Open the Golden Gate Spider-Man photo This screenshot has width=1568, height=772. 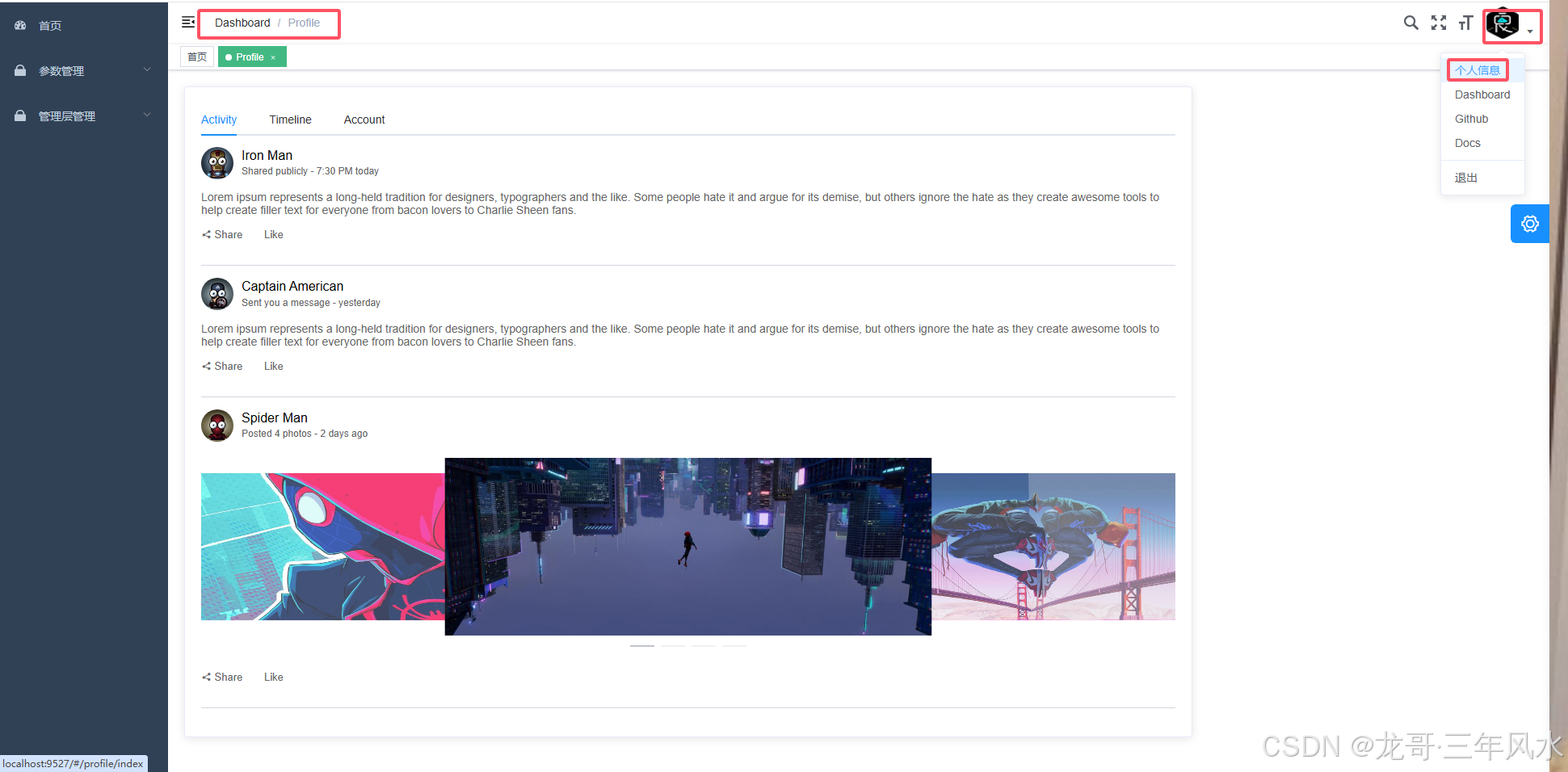[x=1053, y=547]
